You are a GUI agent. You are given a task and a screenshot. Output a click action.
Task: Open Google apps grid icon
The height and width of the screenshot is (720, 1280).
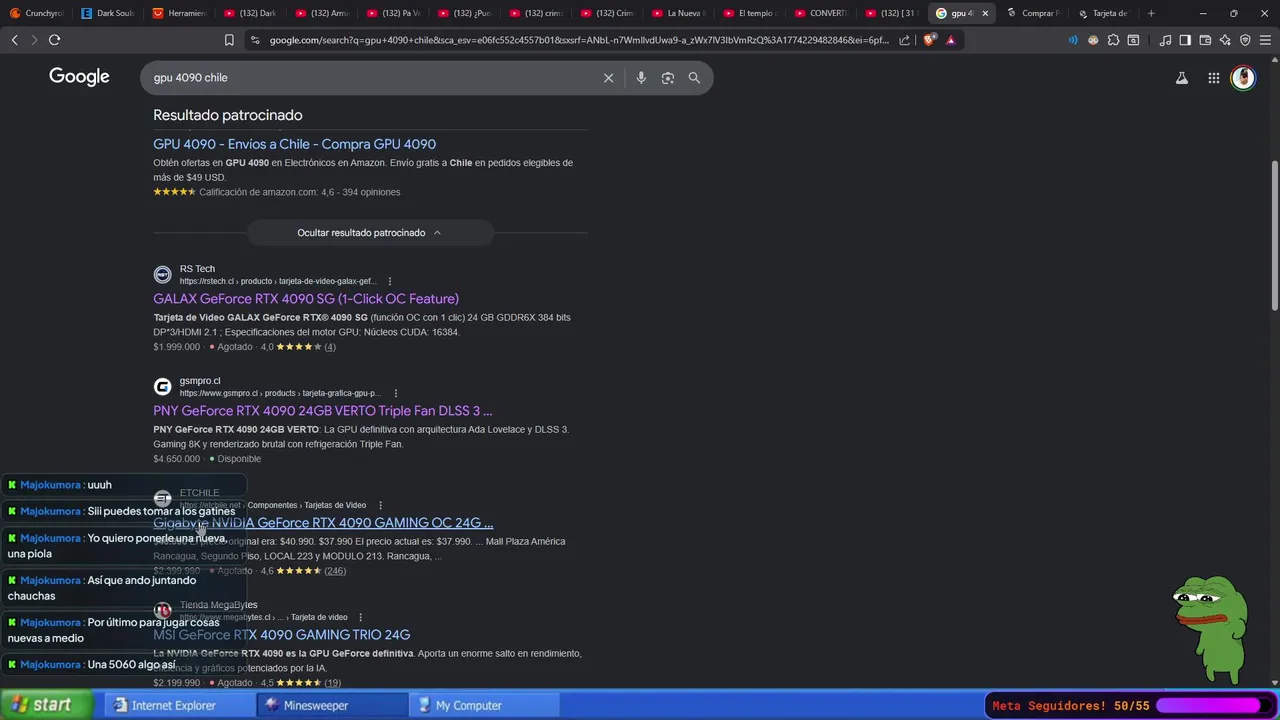point(1214,78)
